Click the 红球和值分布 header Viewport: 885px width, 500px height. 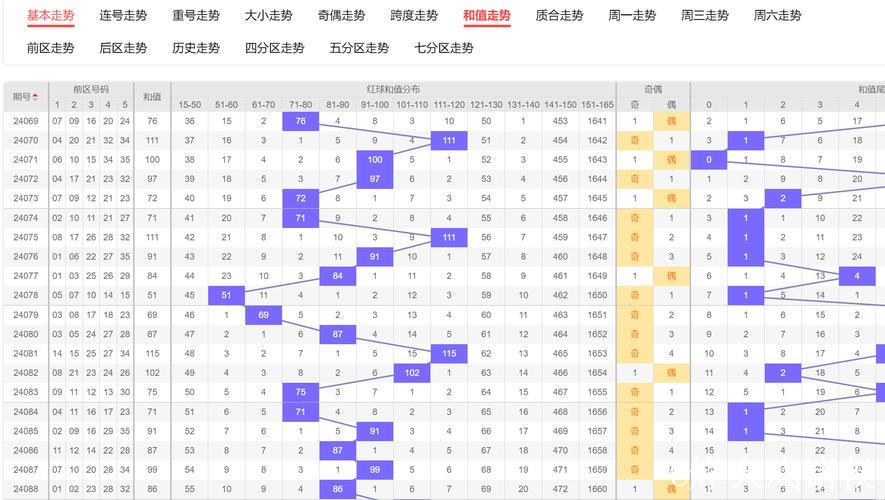393,89
